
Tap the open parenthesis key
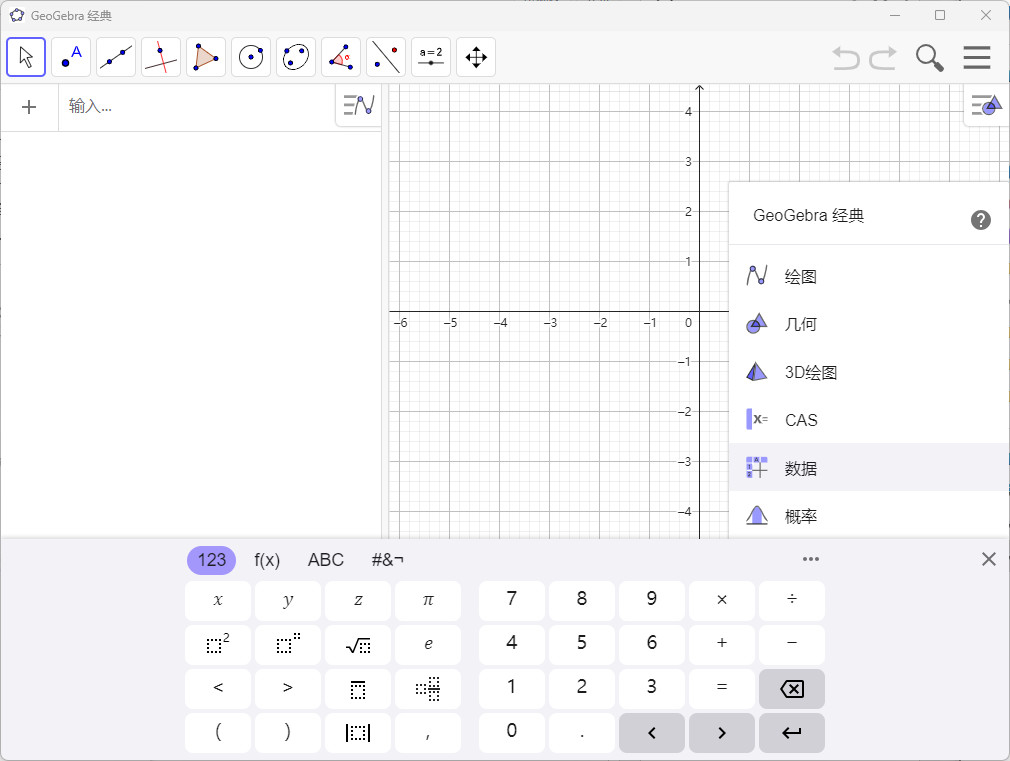[218, 733]
